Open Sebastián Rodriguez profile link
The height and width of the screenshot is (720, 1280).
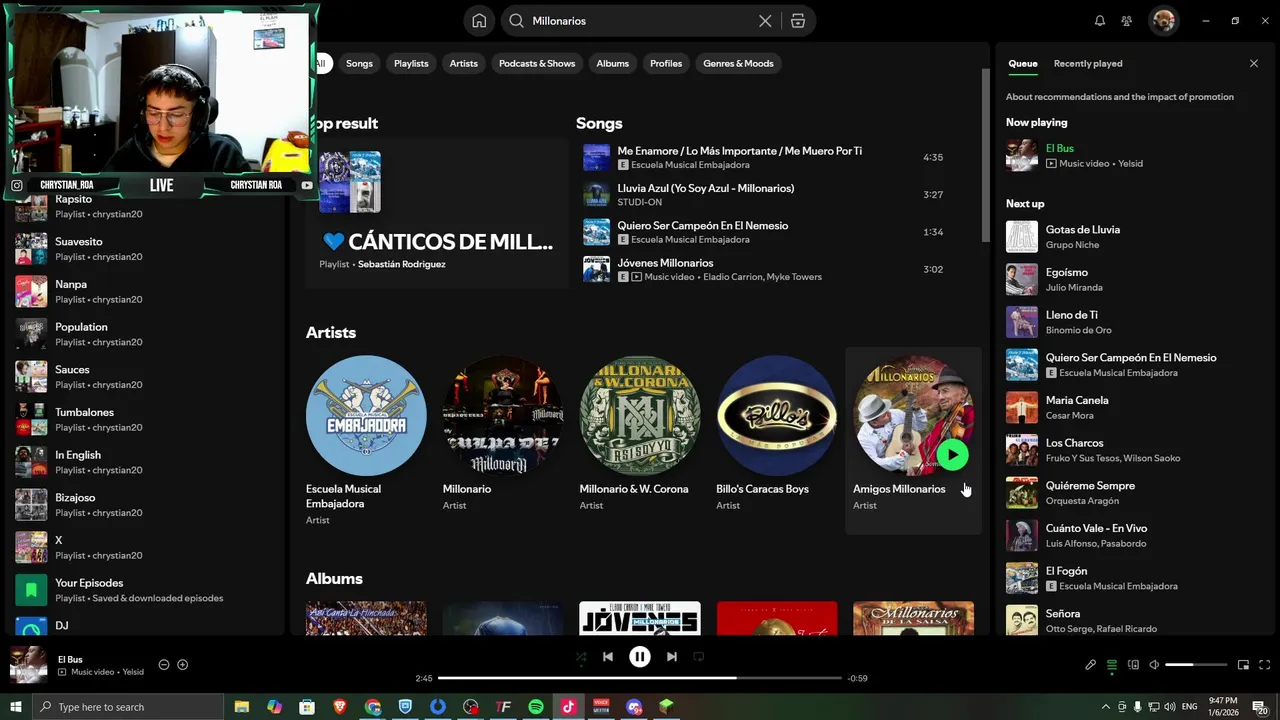(x=402, y=264)
